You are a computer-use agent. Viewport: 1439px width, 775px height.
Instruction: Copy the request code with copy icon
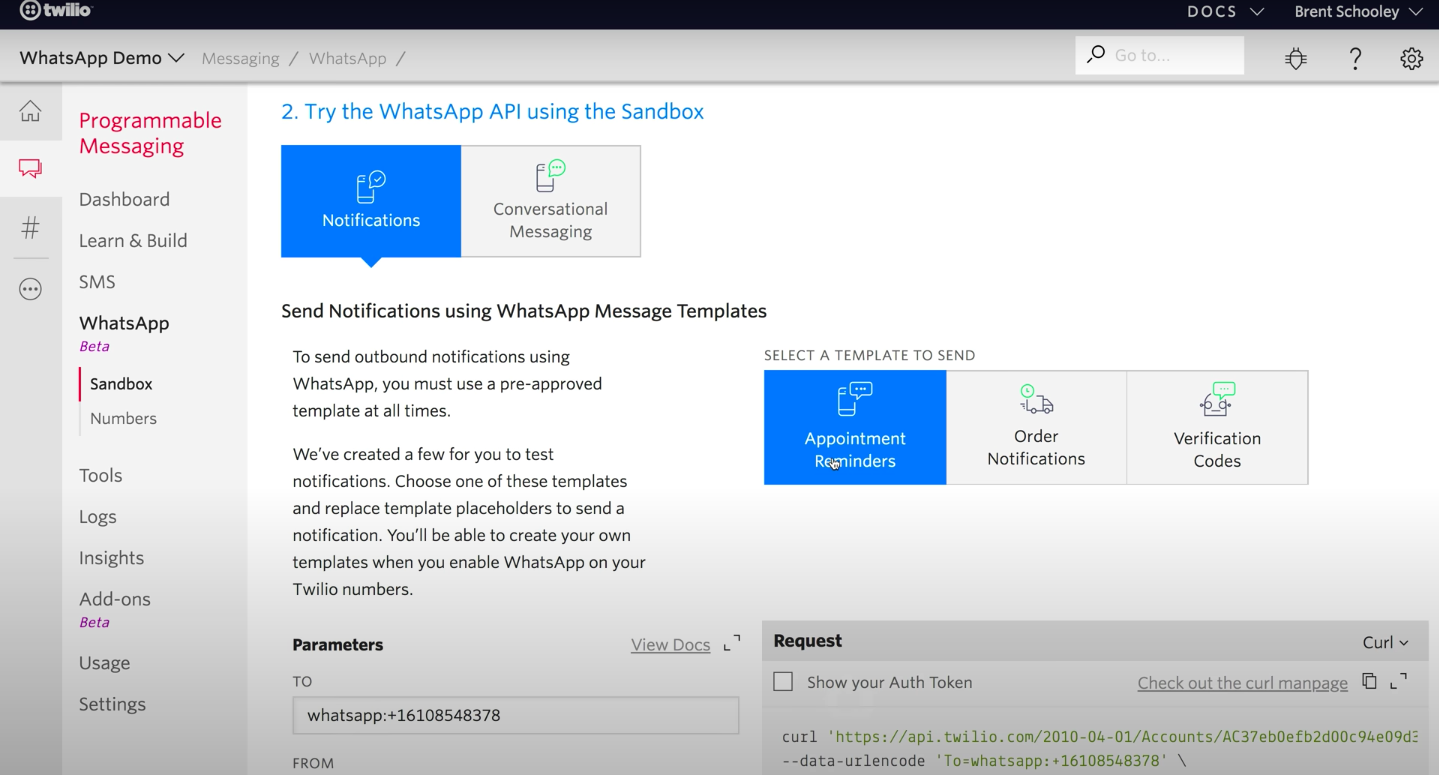tap(1369, 682)
